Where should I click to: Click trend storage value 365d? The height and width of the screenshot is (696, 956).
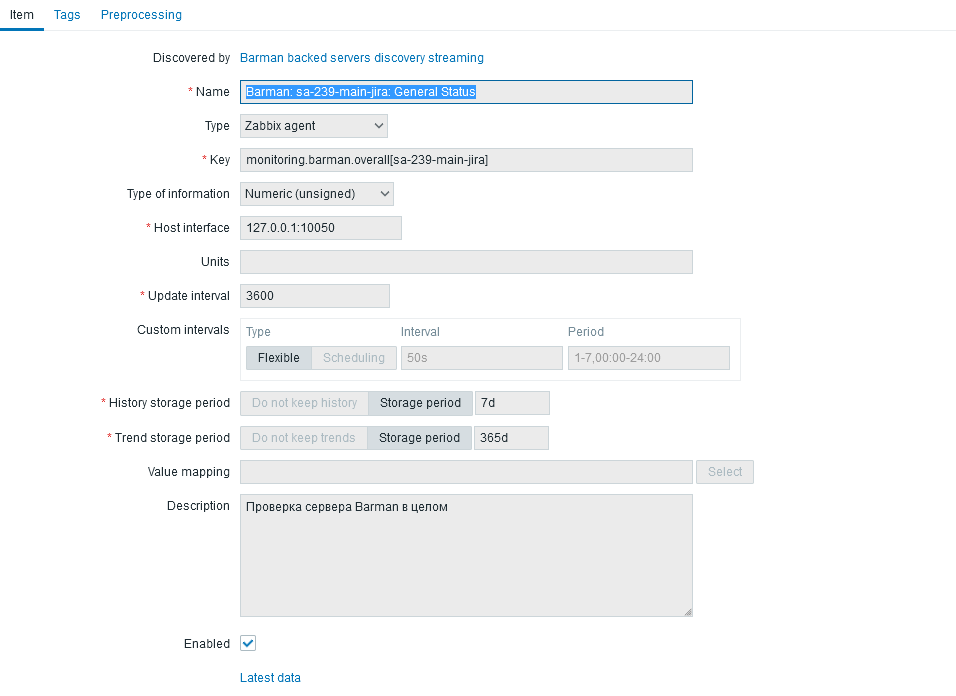tap(511, 438)
